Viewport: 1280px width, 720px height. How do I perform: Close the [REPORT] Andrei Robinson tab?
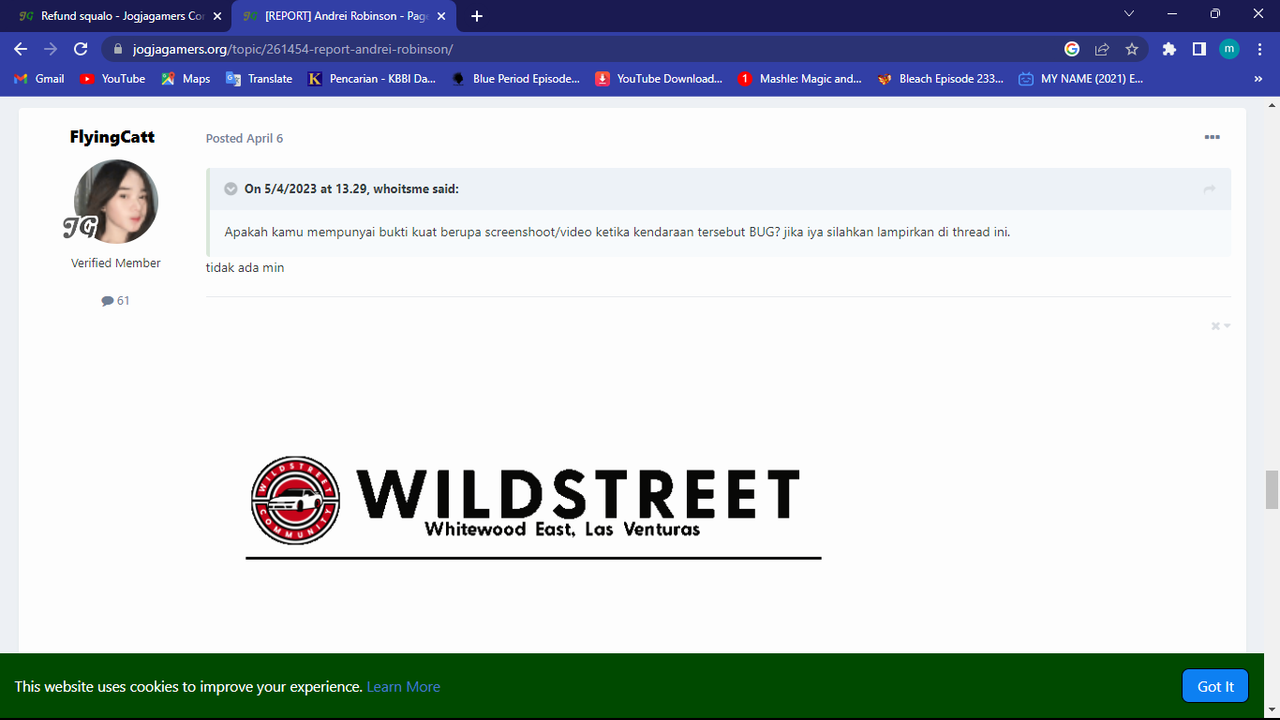pyautogui.click(x=441, y=16)
